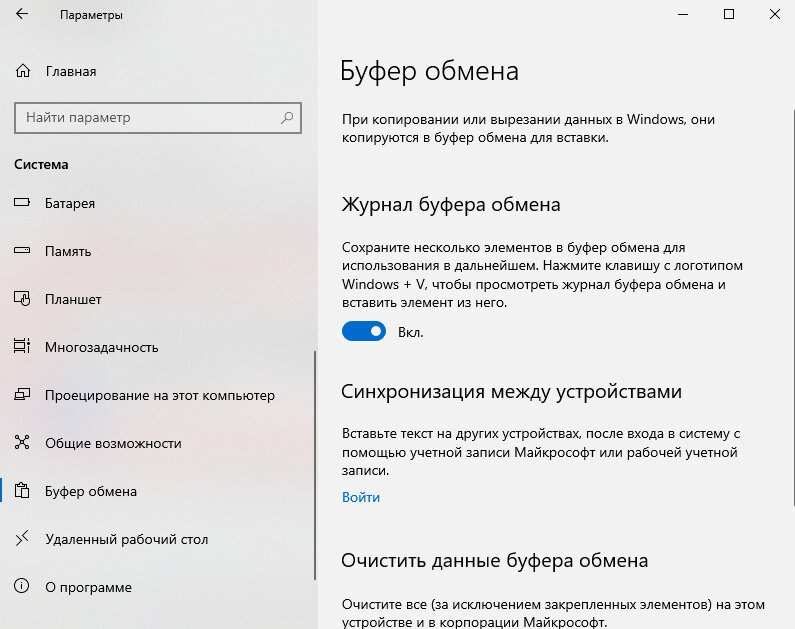Click the Буфер обмена clipboard icon
This screenshot has height=629, width=795.
22,491
